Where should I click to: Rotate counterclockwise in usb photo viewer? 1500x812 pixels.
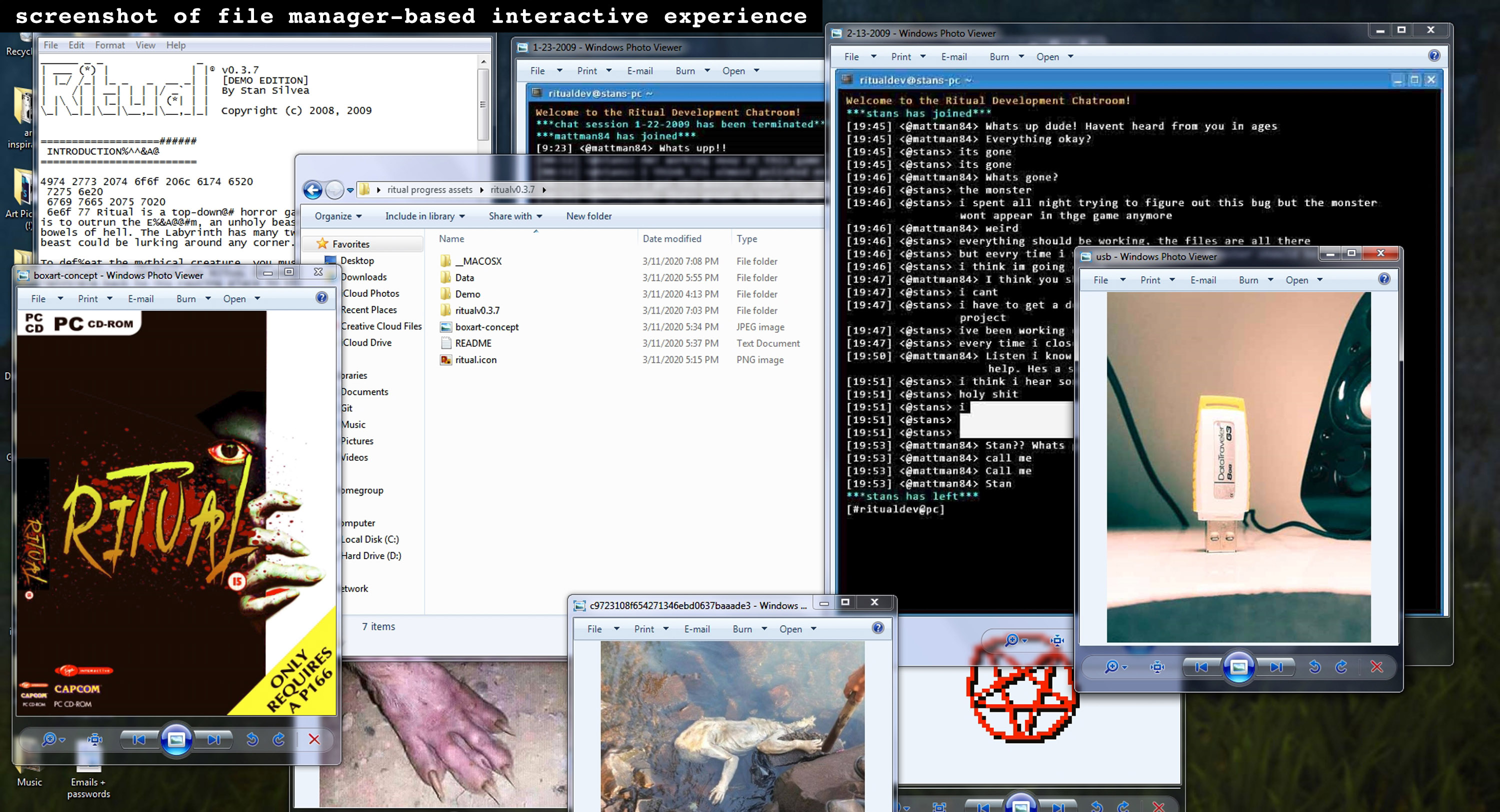(1314, 667)
